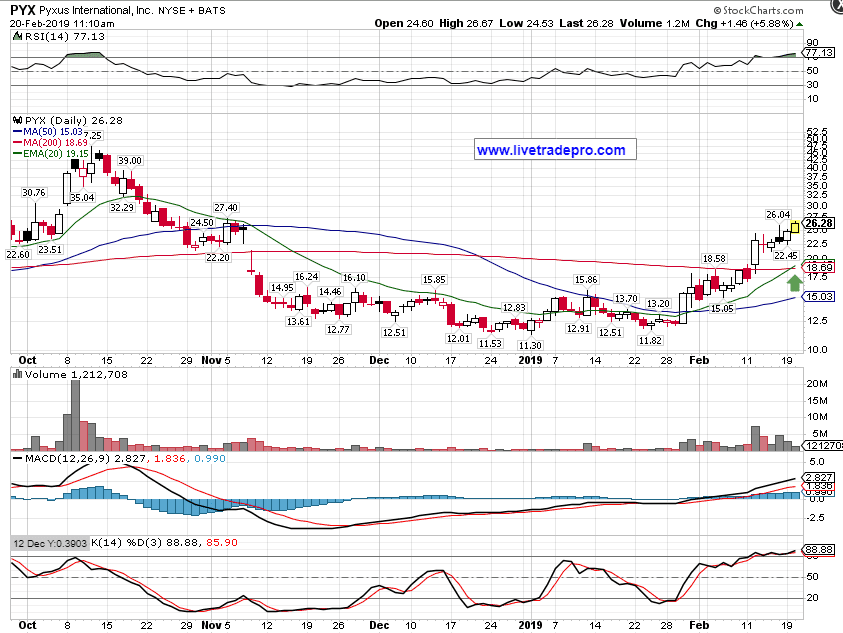
Task: Open the www.livetradepro.com link
Action: click(550, 151)
